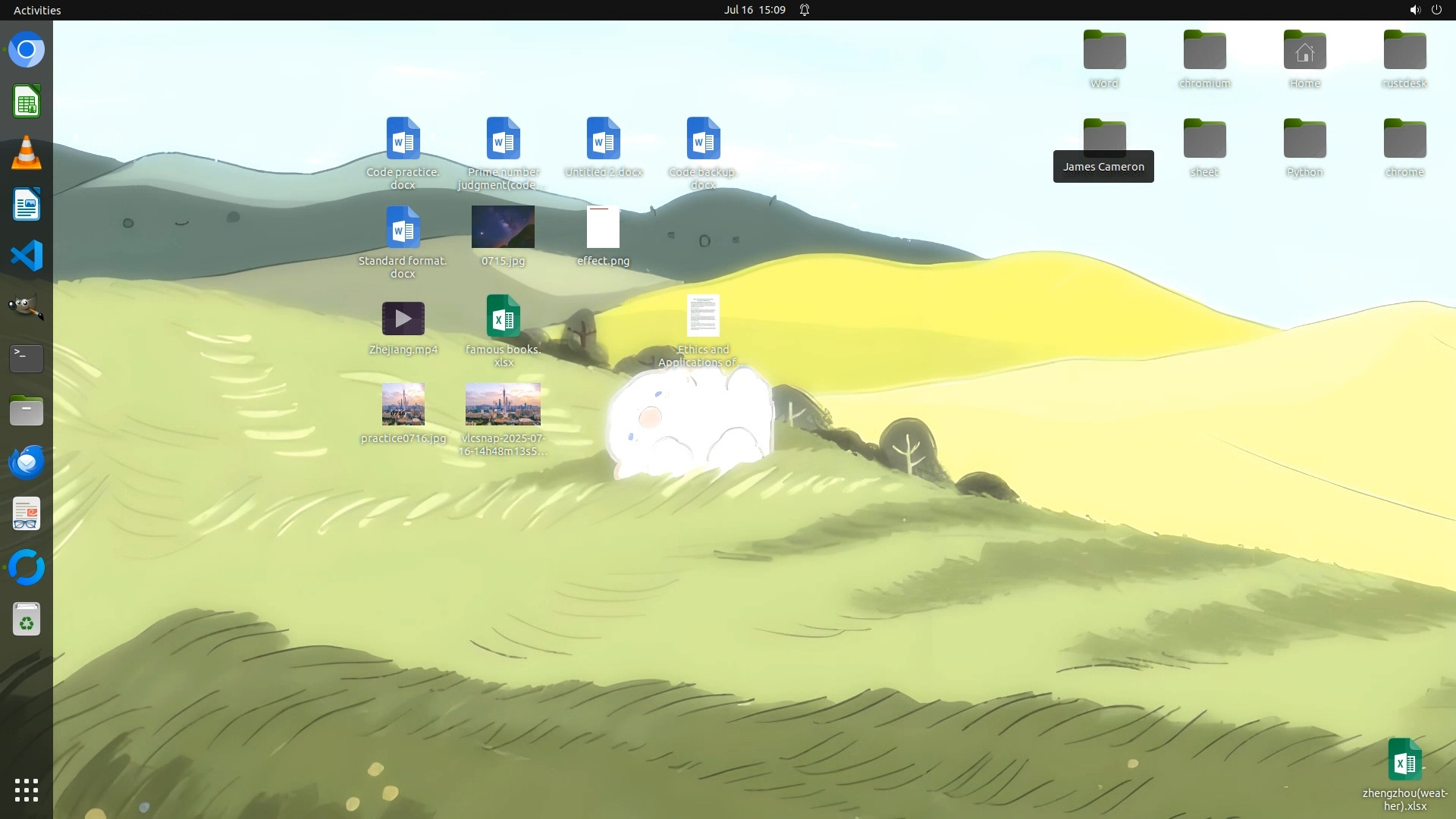
Task: Open the date and time menu
Action: tap(754, 10)
